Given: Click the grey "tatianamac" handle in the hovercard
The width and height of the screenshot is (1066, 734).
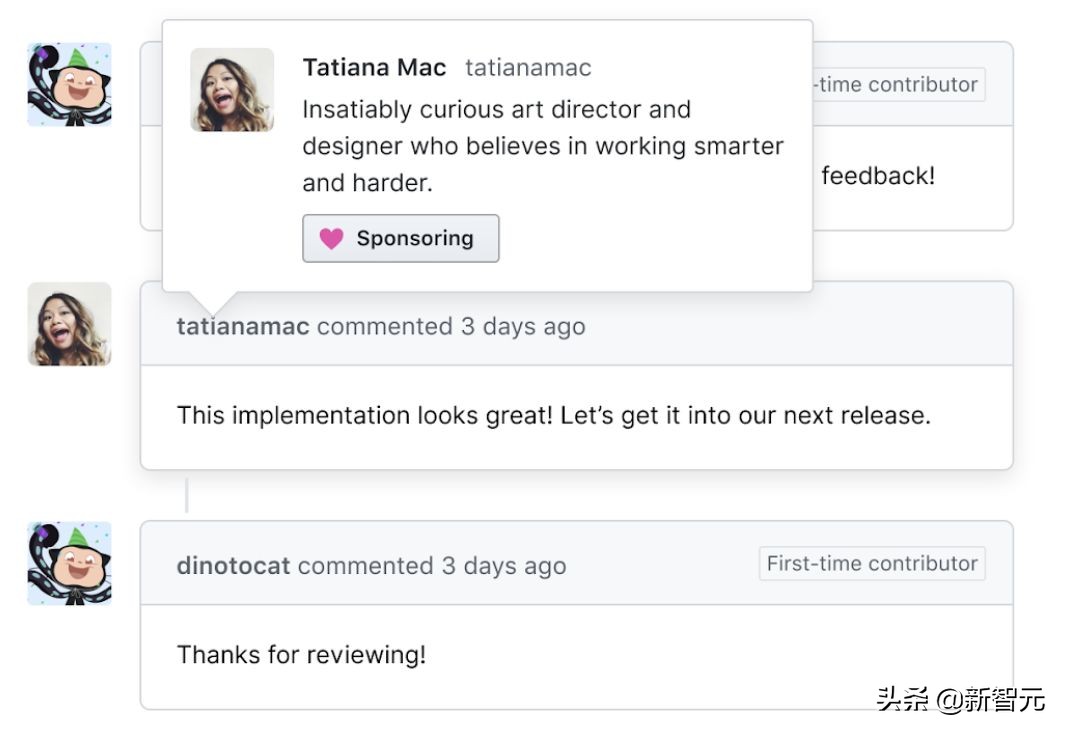Looking at the screenshot, I should [x=528, y=68].
